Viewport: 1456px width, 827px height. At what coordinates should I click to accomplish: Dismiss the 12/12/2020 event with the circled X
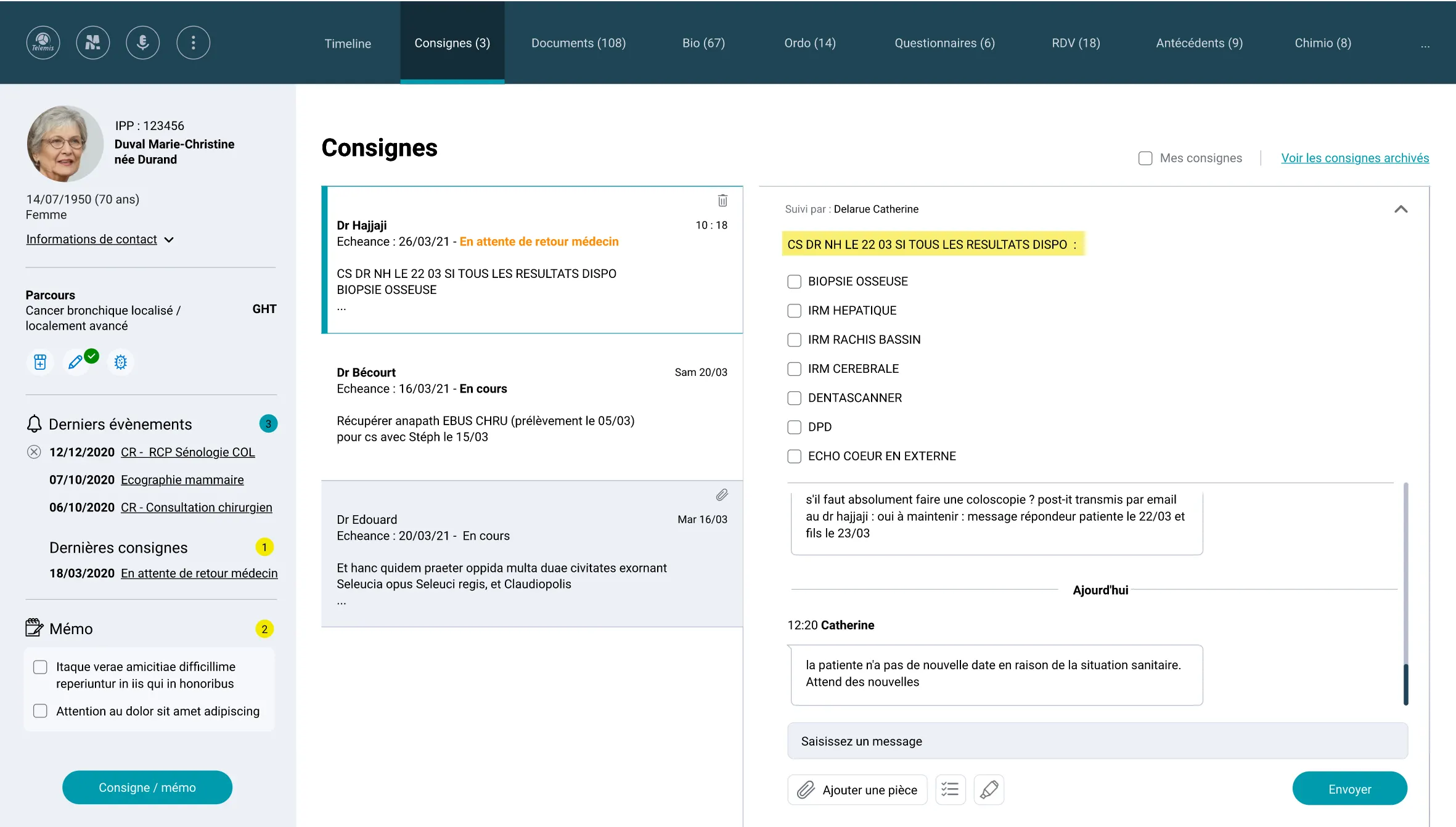click(x=34, y=452)
